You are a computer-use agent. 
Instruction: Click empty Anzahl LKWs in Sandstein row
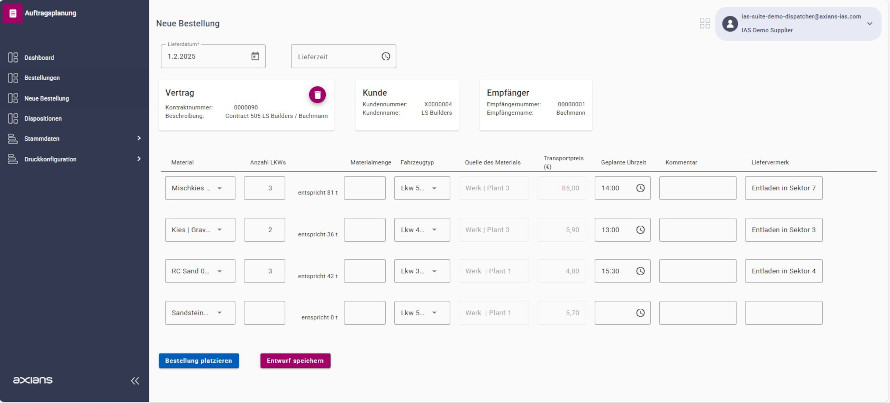tap(265, 313)
